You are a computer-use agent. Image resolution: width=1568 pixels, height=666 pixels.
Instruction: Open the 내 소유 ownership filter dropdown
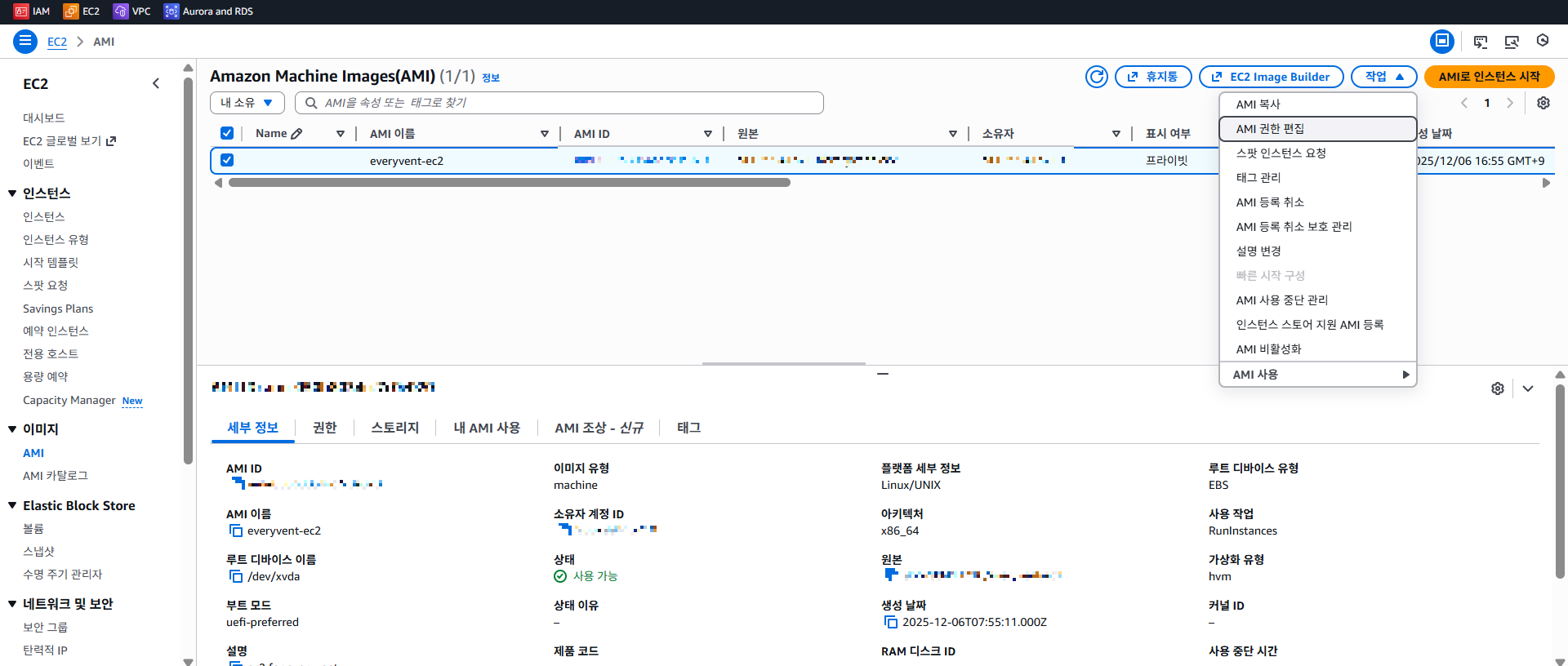pos(247,103)
